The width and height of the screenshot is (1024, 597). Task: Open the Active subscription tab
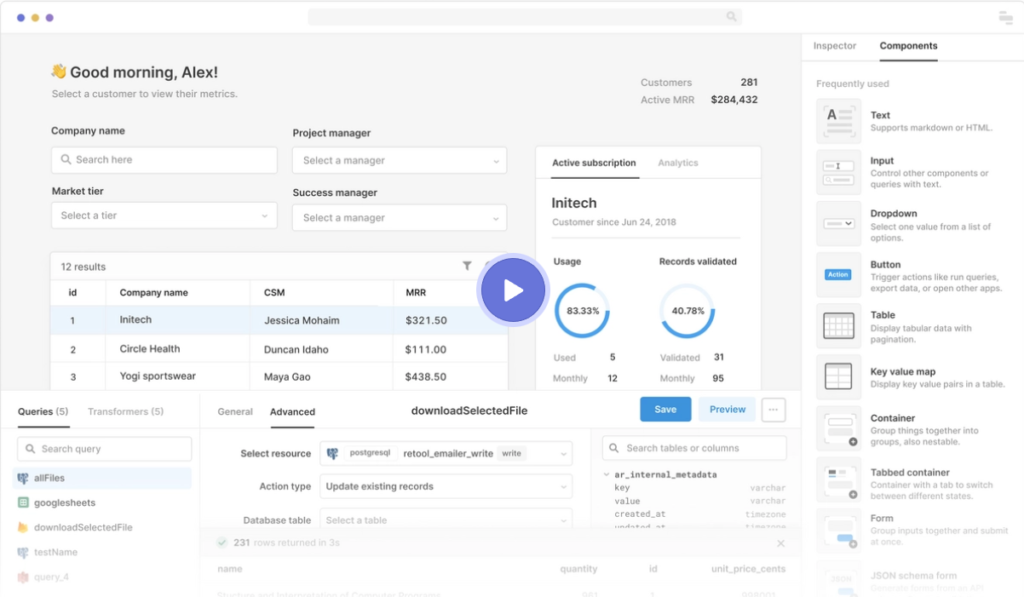[594, 163]
